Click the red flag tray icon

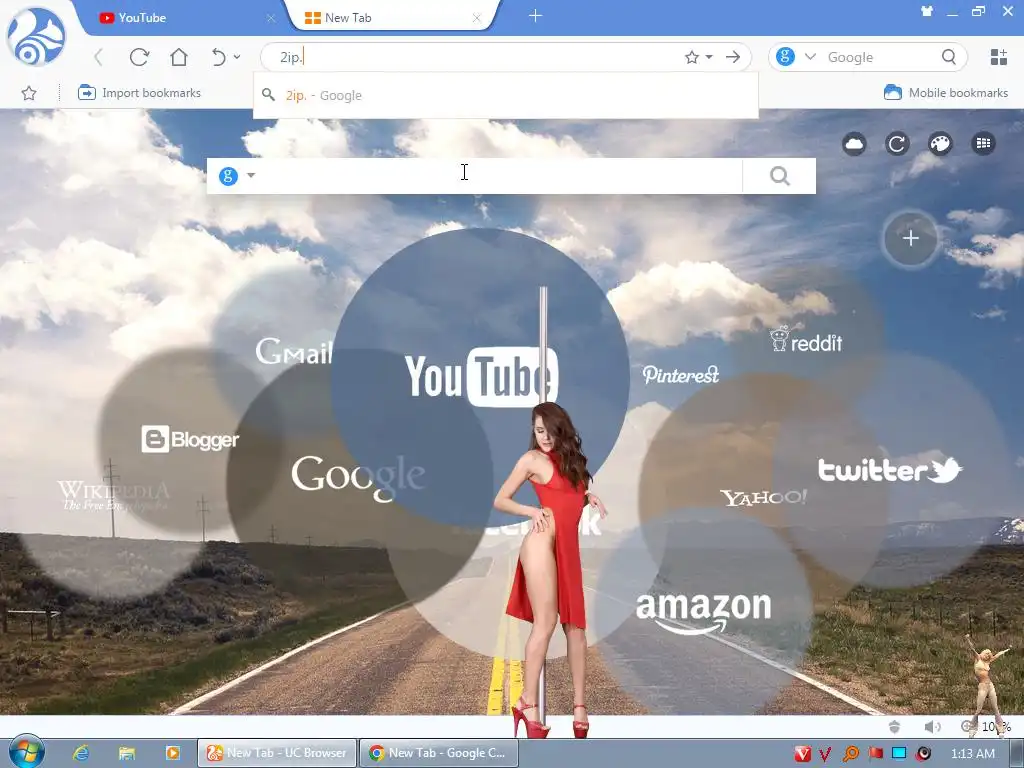click(876, 754)
